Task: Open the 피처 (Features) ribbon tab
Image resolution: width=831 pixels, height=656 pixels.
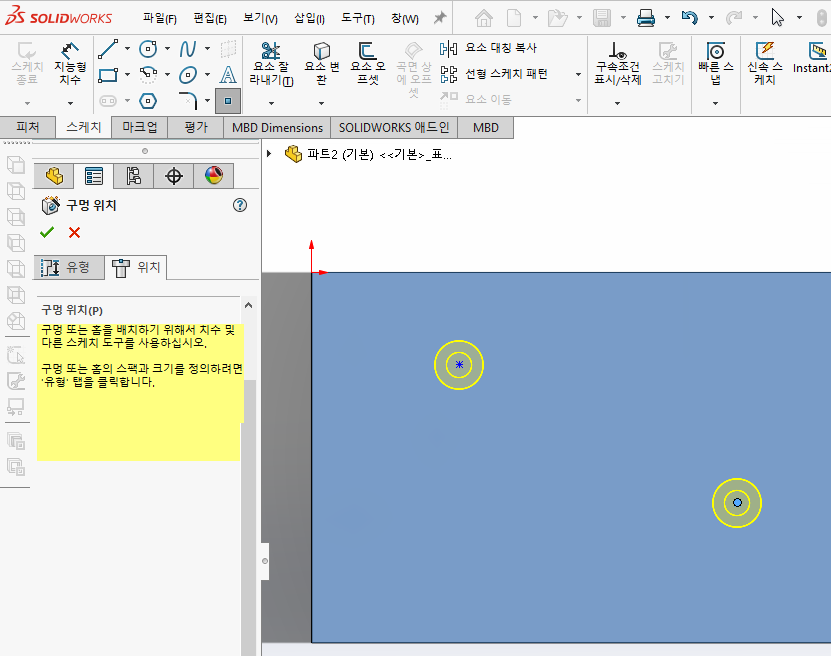Action: pyautogui.click(x=28, y=127)
